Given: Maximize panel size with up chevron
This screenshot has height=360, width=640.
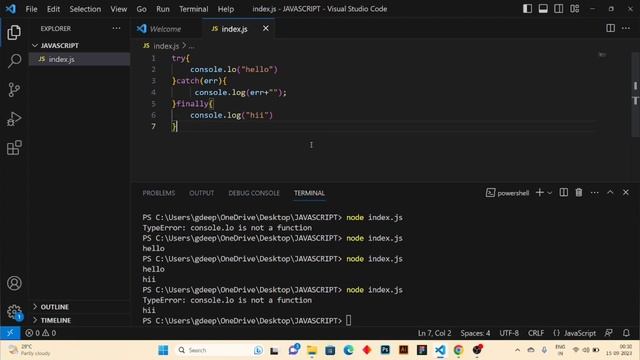Looking at the screenshot, I should (x=610, y=193).
